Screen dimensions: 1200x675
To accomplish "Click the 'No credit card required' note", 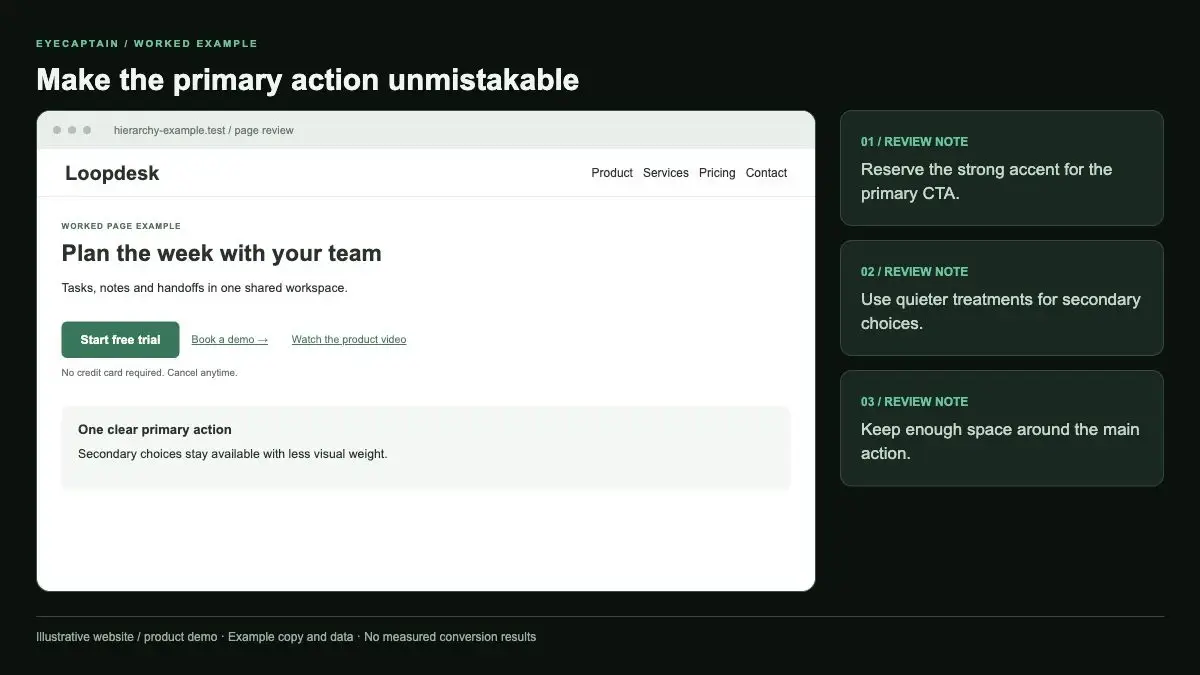I will [x=150, y=373].
